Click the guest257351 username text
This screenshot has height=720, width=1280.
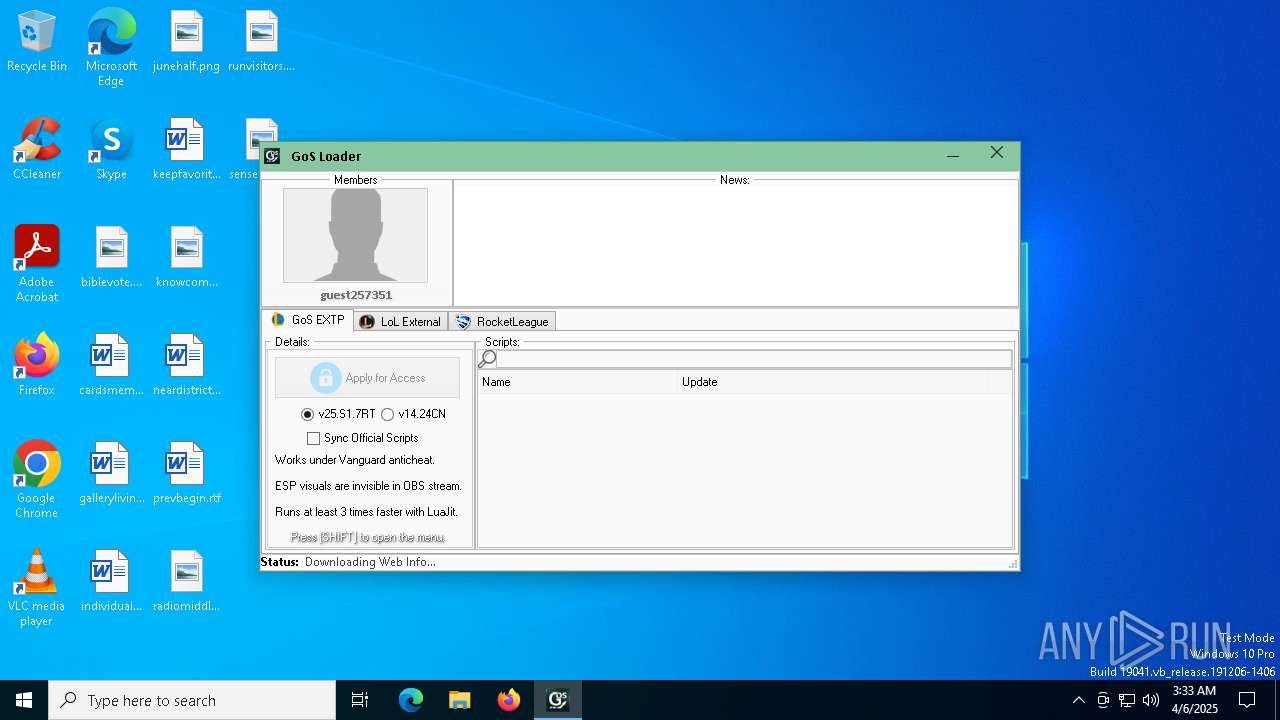click(x=356, y=295)
